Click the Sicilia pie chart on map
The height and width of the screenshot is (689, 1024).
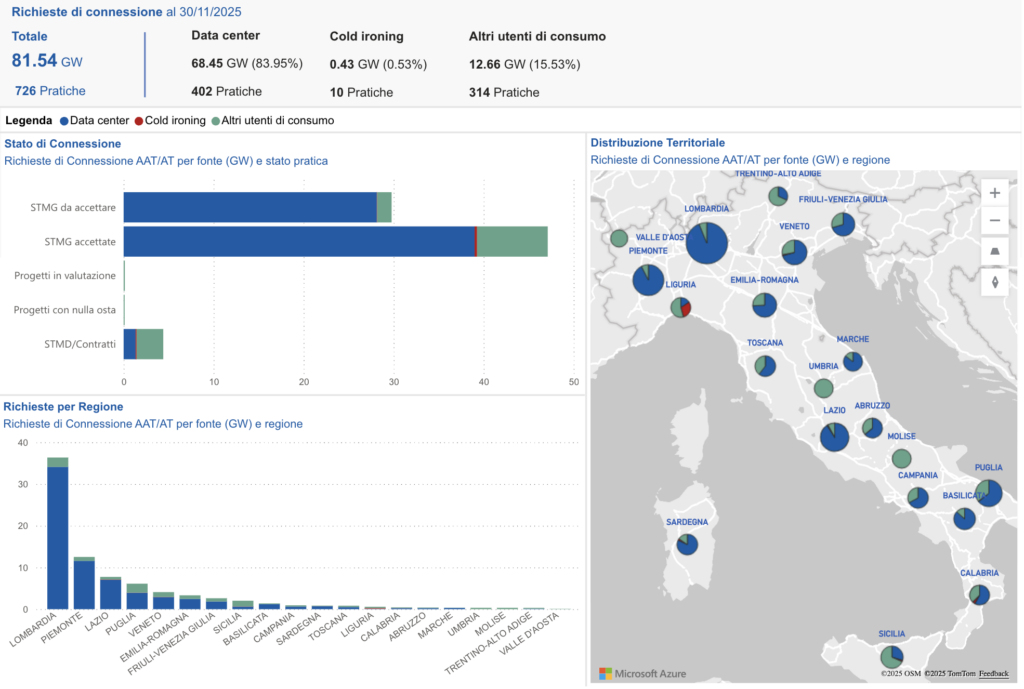point(891,656)
